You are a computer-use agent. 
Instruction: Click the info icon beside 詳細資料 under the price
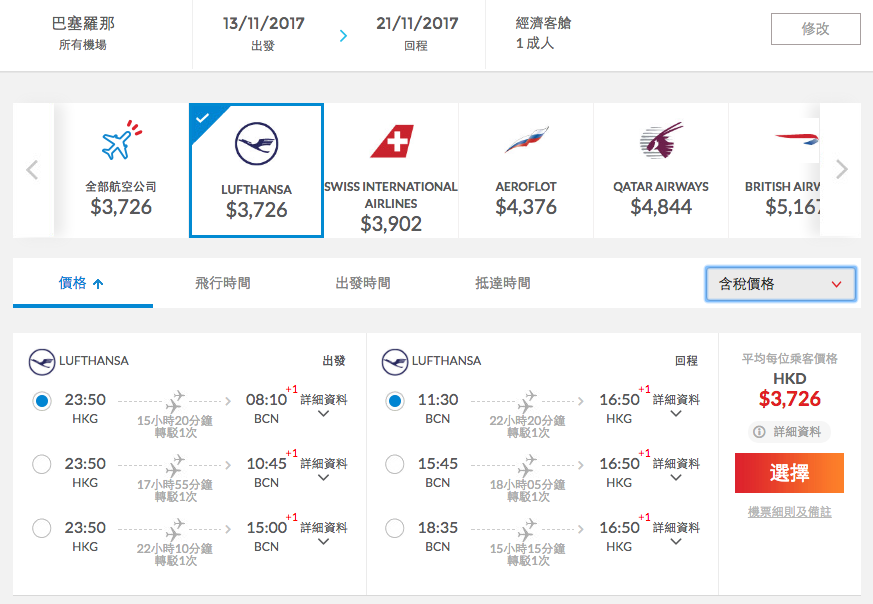(x=759, y=431)
